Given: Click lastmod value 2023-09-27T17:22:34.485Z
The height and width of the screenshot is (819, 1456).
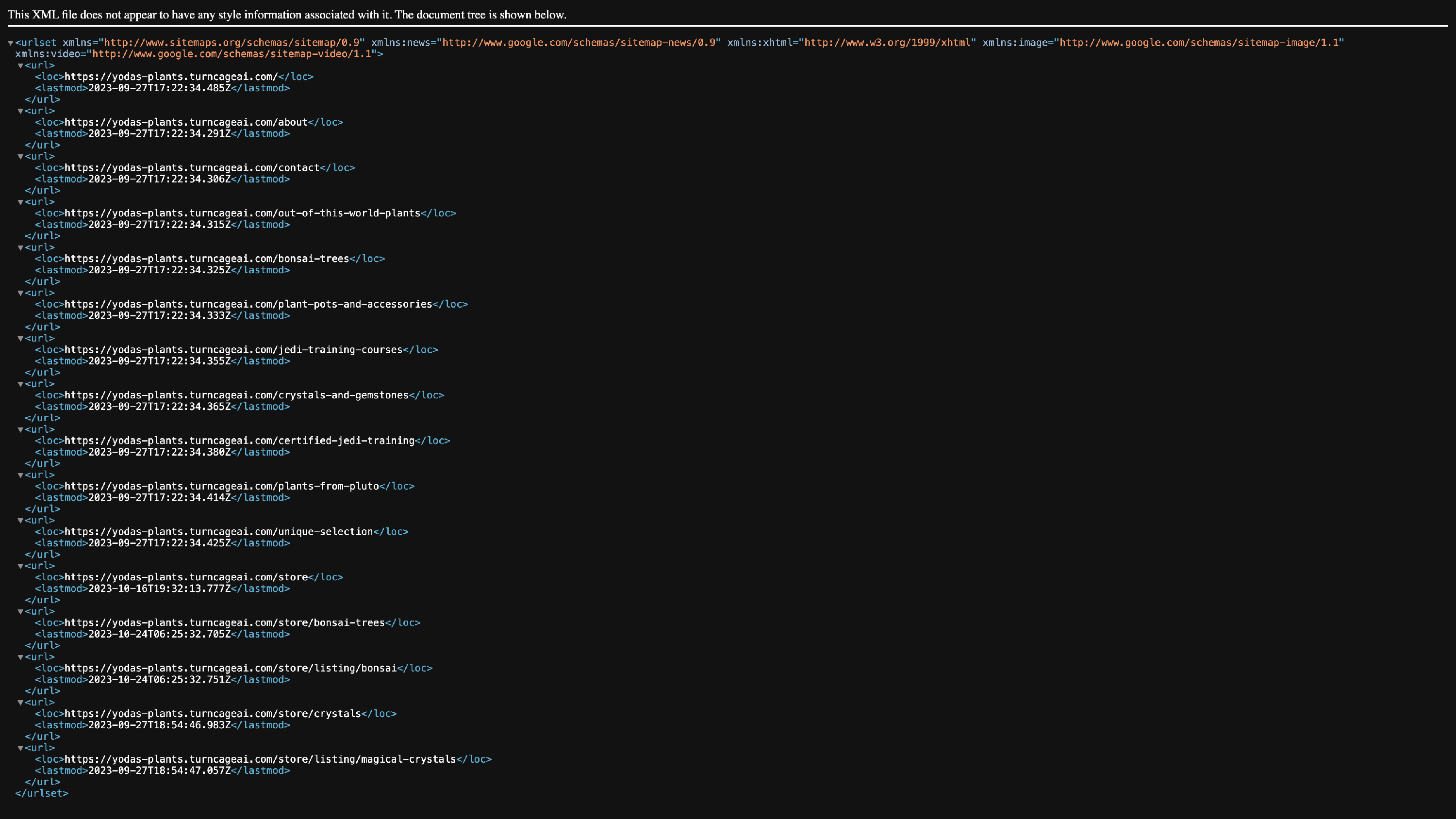Looking at the screenshot, I should (159, 88).
